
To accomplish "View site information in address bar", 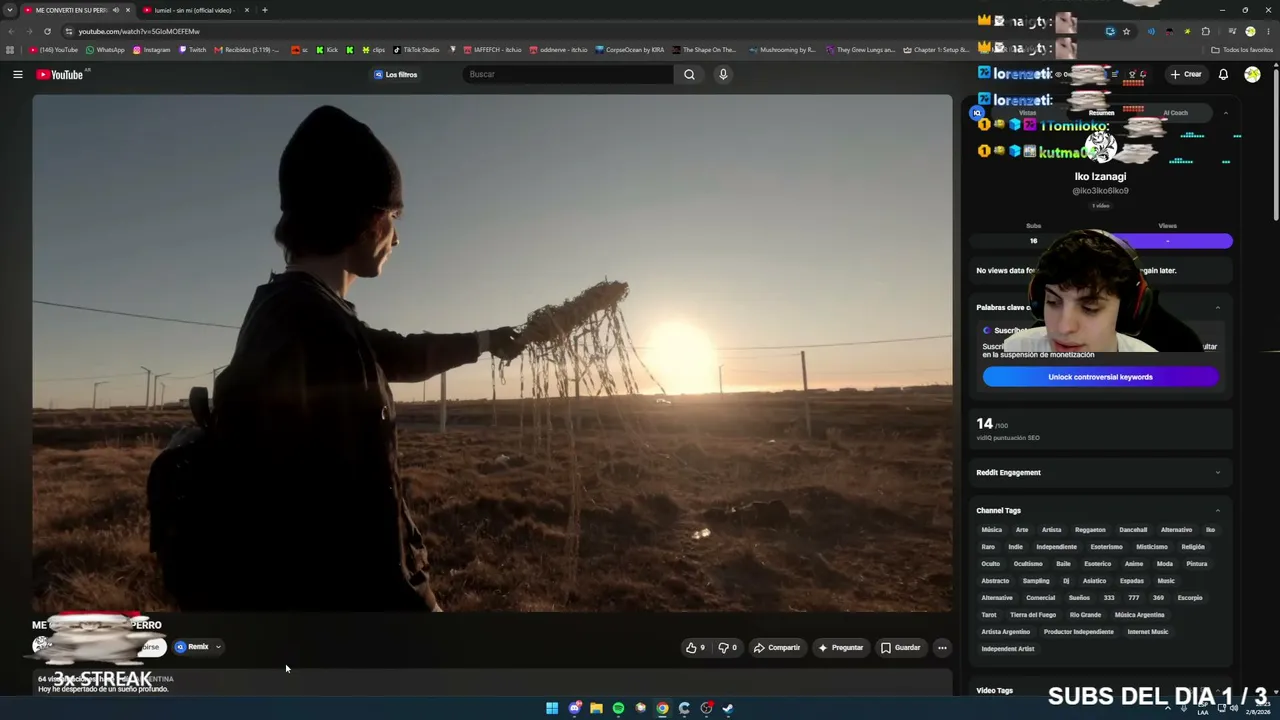I will point(68,31).
